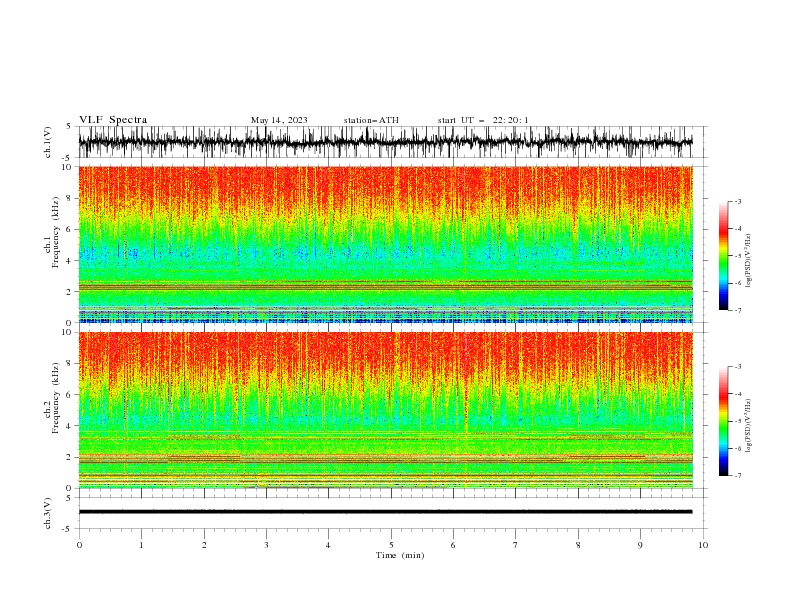792x612 pixels.
Task: Click the 'ch.1 Frequency (kHz)' axis label
Action: pos(53,244)
